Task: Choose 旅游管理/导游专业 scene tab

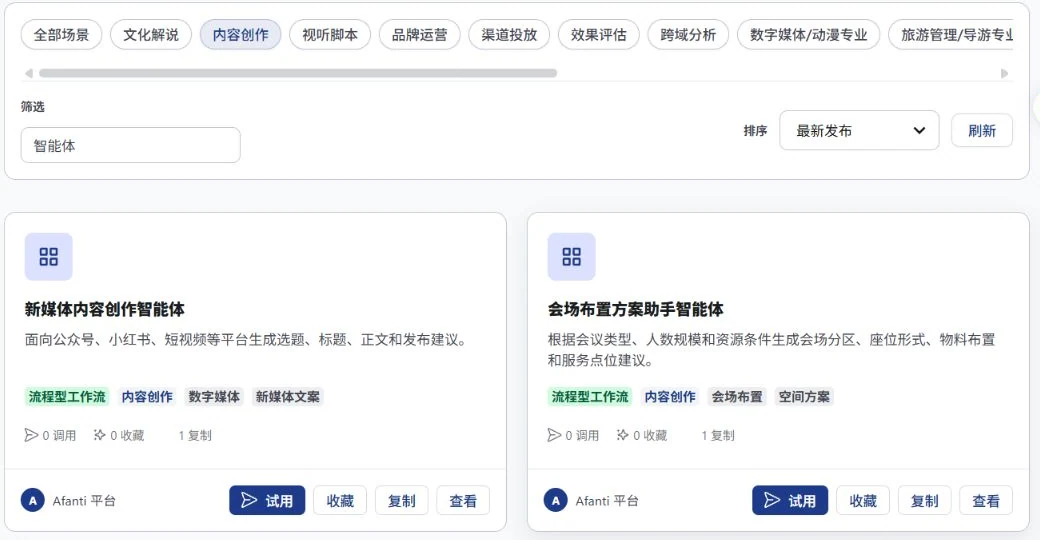Action: (x=951, y=34)
